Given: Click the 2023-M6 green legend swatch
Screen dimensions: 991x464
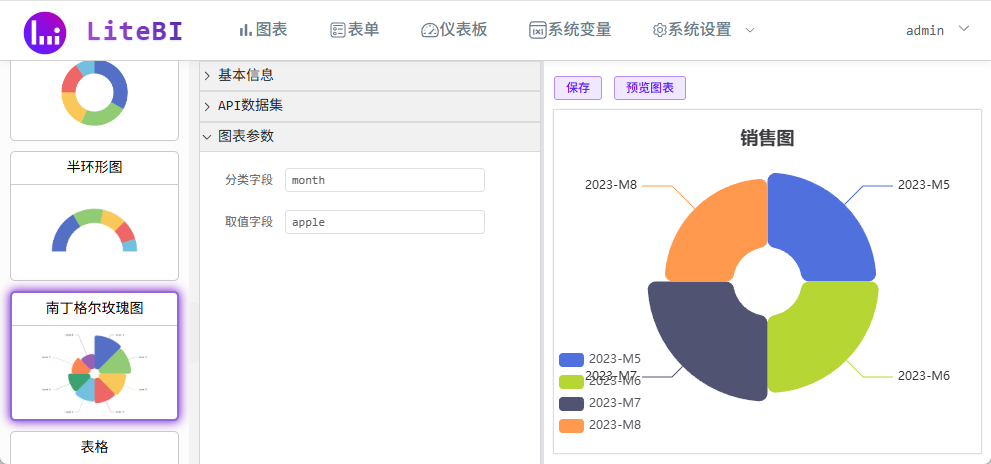Looking at the screenshot, I should click(x=571, y=381).
